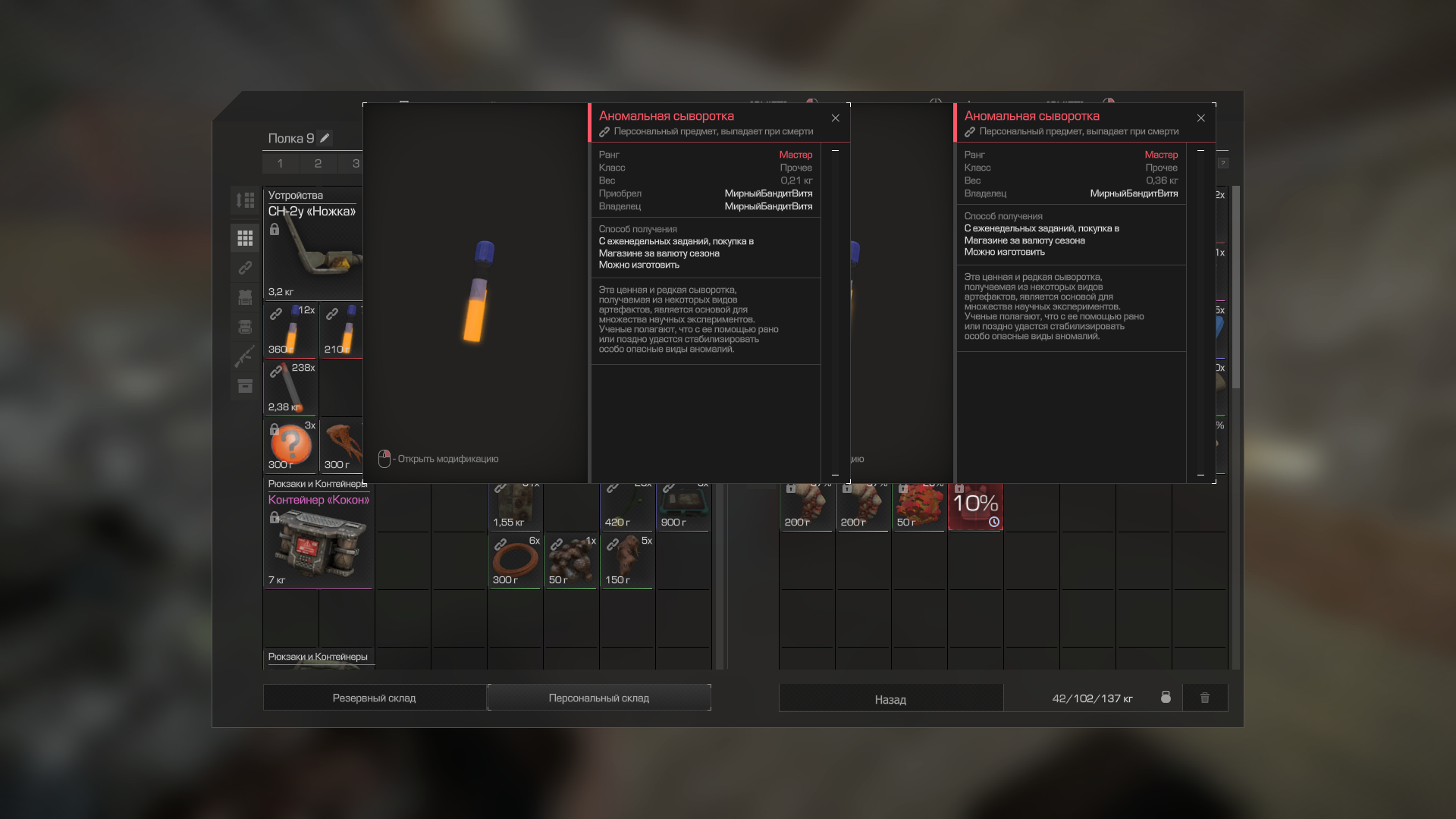Close the left Аномальная сыворотка info window
The height and width of the screenshot is (819, 1456).
[836, 118]
